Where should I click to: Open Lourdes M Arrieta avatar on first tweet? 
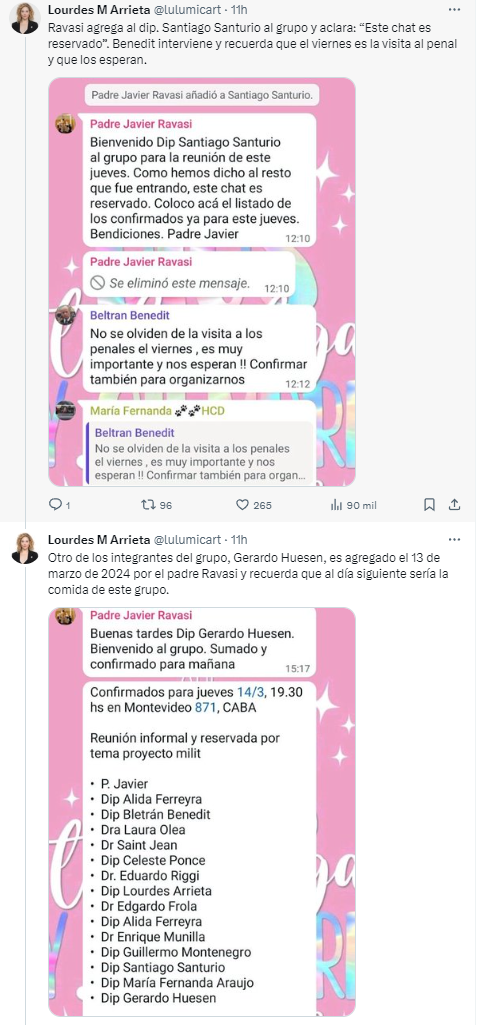click(x=24, y=20)
